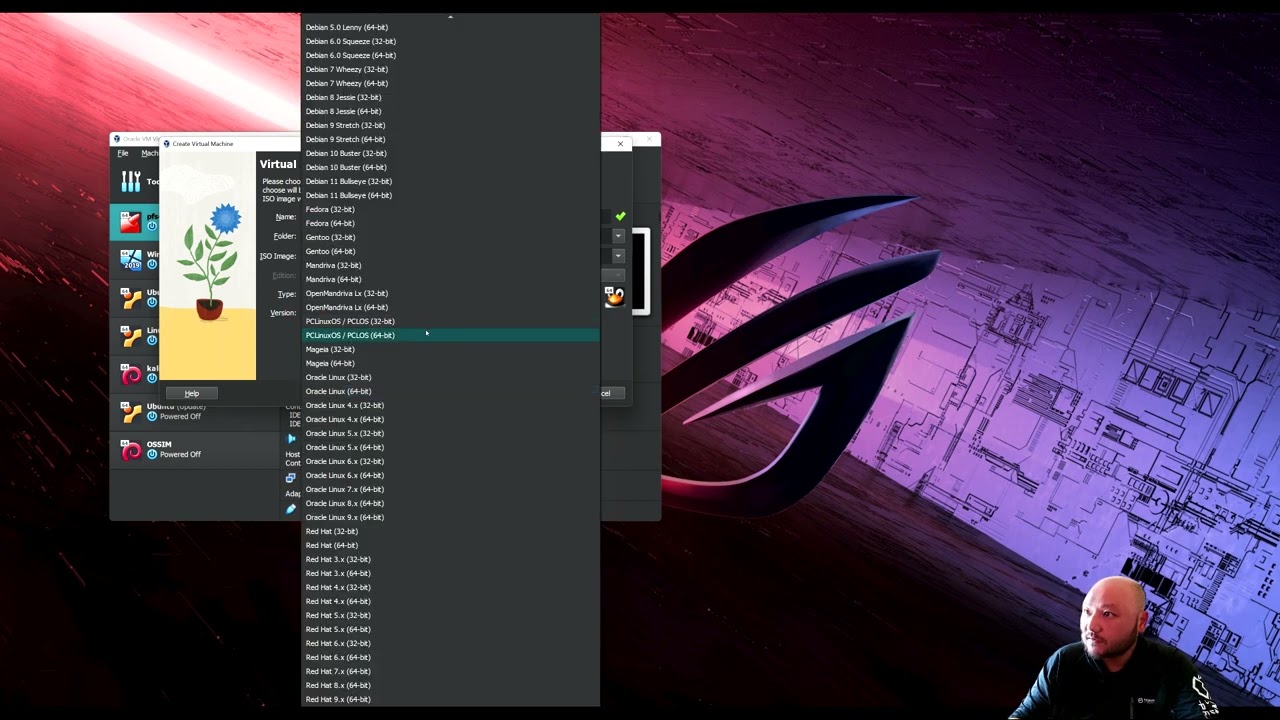Select OpenMandriva Lx (64-bit)
Screen dimensions: 1280x720
coord(450,307)
